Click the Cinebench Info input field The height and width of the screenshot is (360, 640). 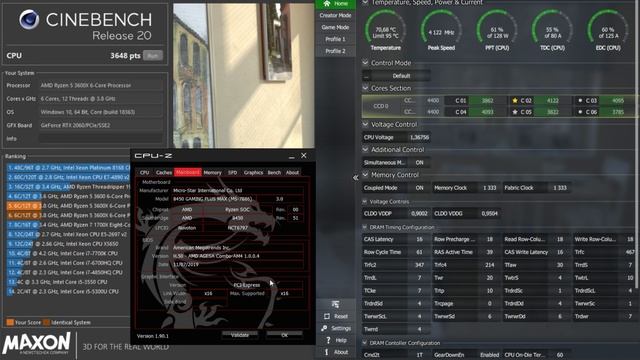(x=101, y=138)
